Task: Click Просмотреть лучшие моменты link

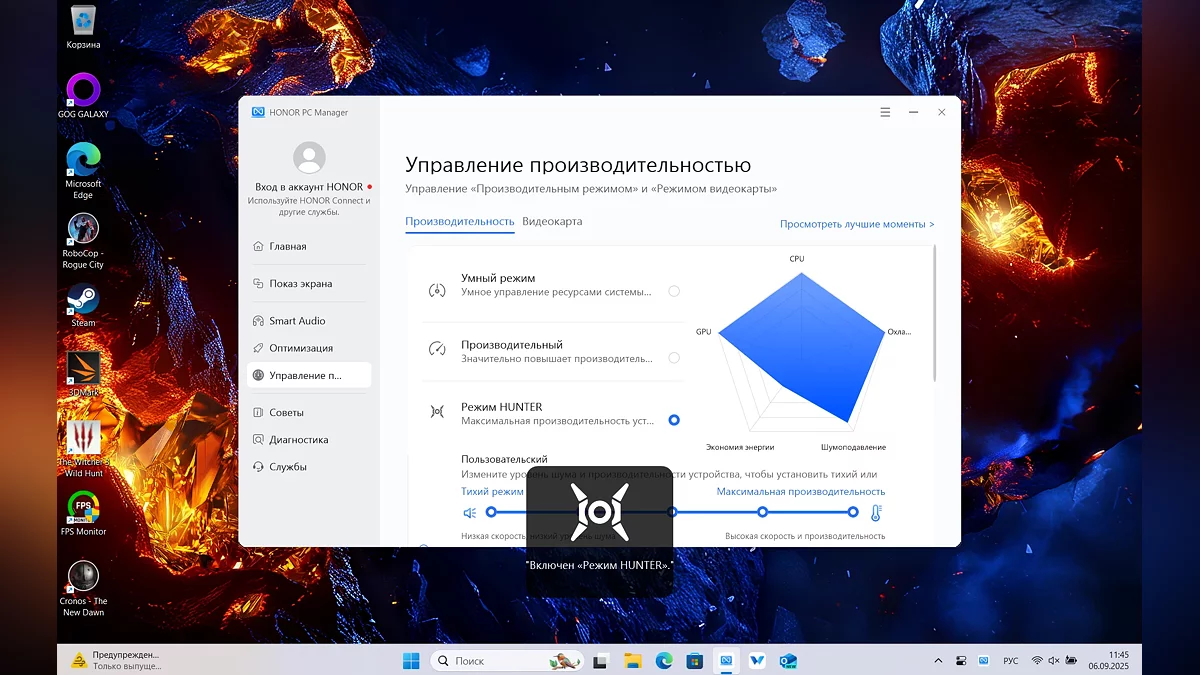Action: (x=857, y=225)
